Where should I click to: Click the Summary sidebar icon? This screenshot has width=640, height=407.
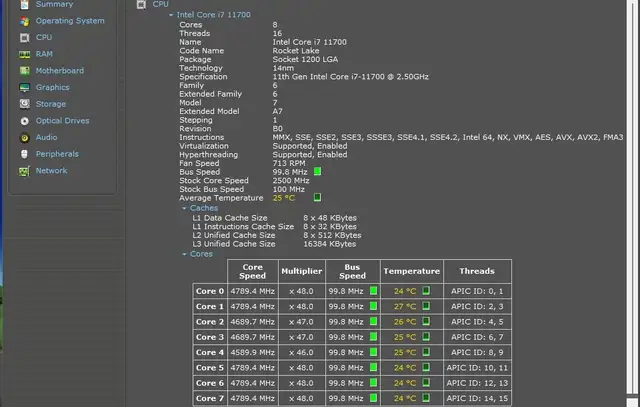[x=24, y=4]
